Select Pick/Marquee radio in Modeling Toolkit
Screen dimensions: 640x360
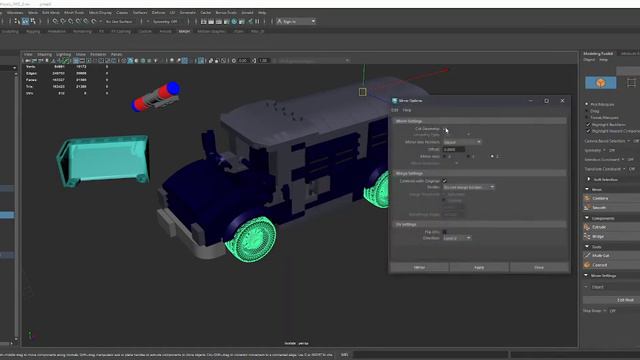click(x=587, y=104)
